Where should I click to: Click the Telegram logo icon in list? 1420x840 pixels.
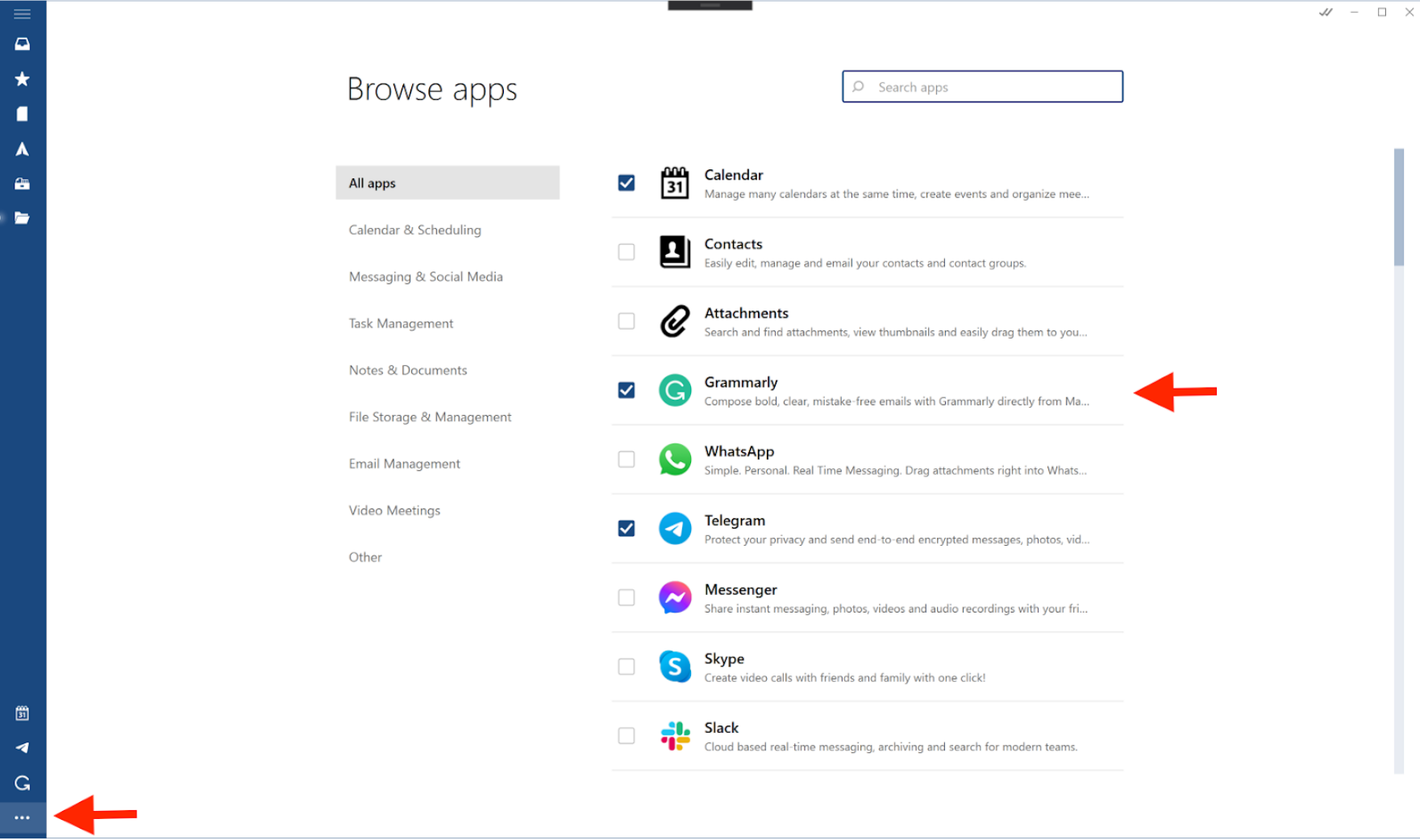coord(675,529)
